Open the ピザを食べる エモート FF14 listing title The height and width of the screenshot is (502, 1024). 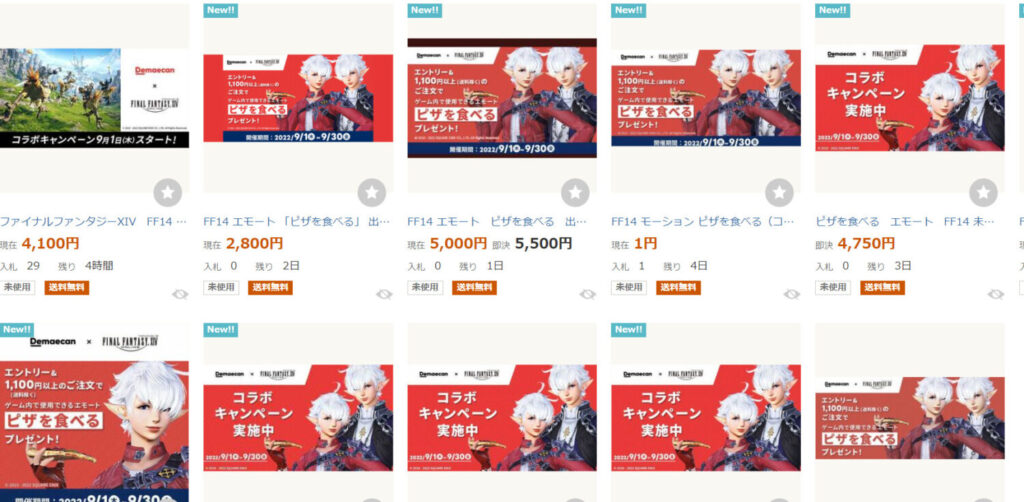click(905, 221)
